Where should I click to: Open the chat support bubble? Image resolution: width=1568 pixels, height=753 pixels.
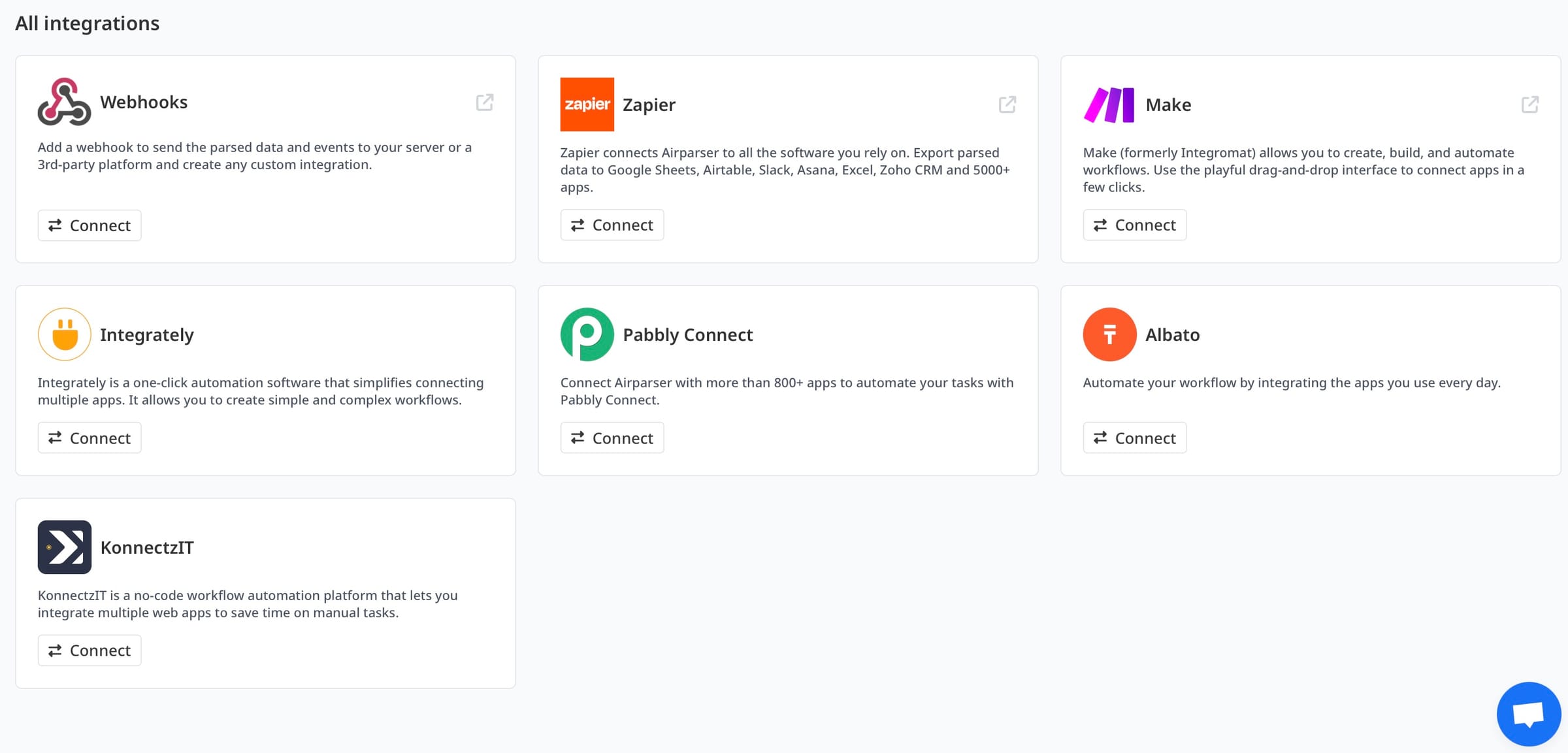click(x=1528, y=713)
